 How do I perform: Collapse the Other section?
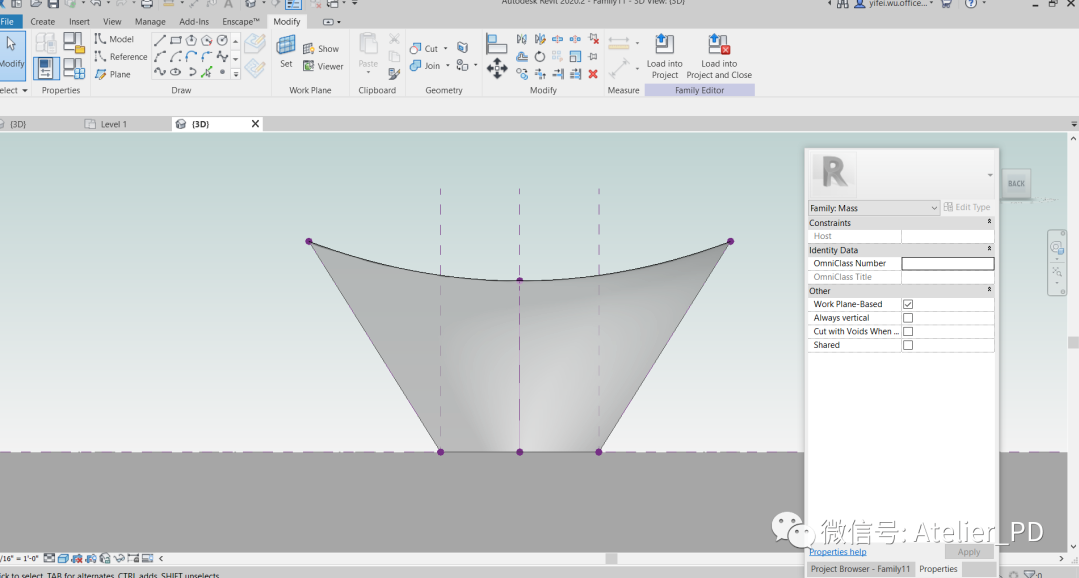point(990,289)
